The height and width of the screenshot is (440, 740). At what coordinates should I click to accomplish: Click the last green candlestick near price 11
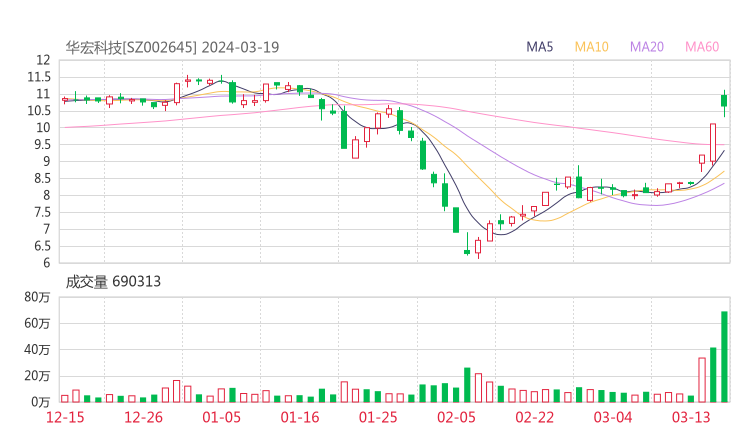(x=724, y=101)
